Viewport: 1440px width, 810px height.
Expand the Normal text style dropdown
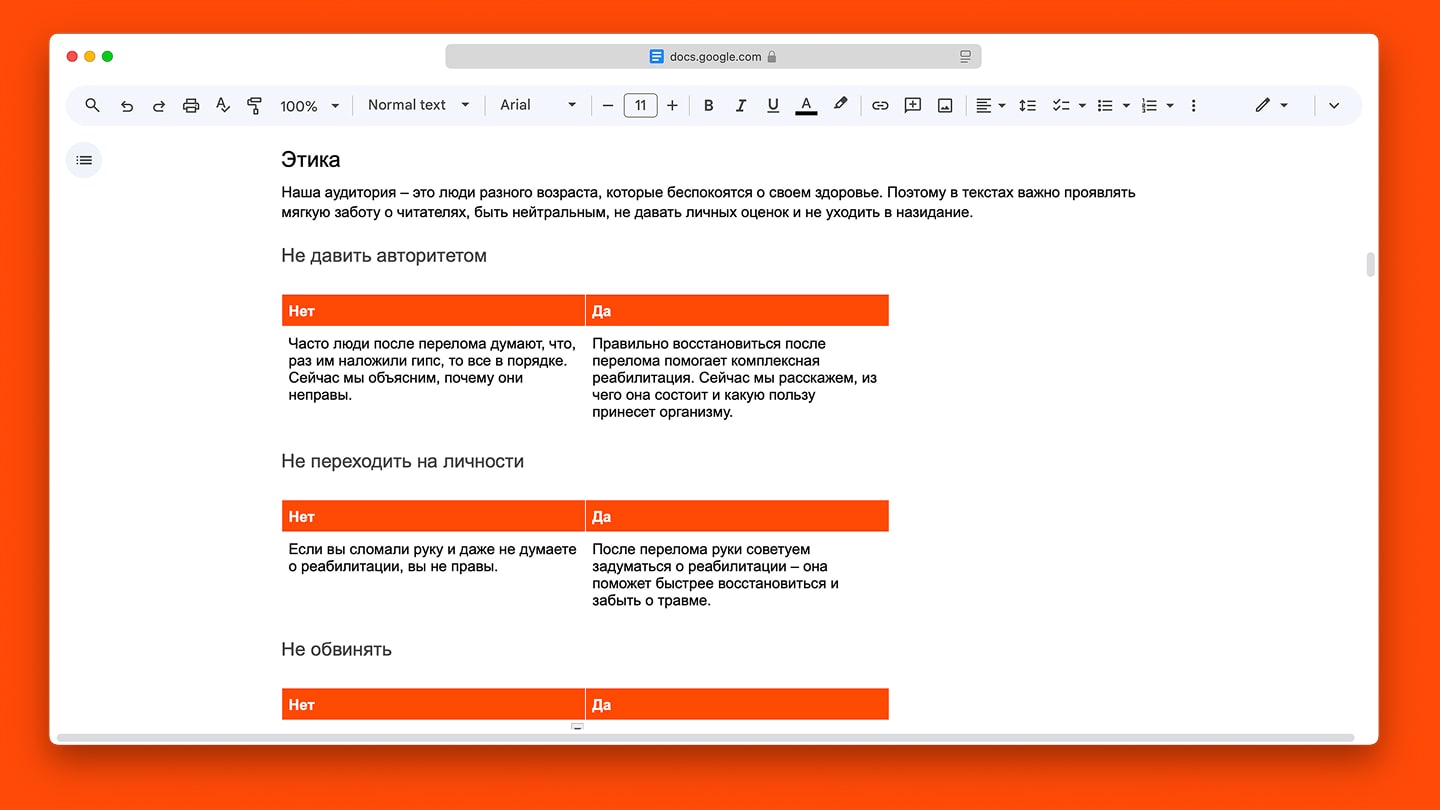pyautogui.click(x=418, y=105)
